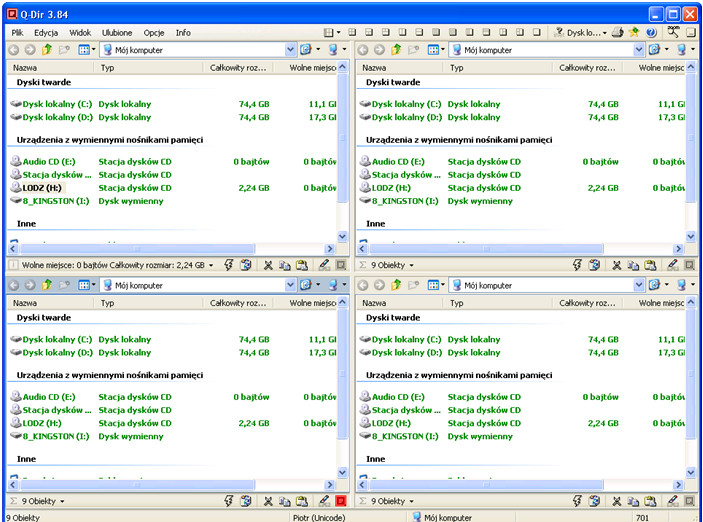This screenshot has width=703, height=522.
Task: Go up one folder in bottom-left pane
Action: (x=47, y=285)
